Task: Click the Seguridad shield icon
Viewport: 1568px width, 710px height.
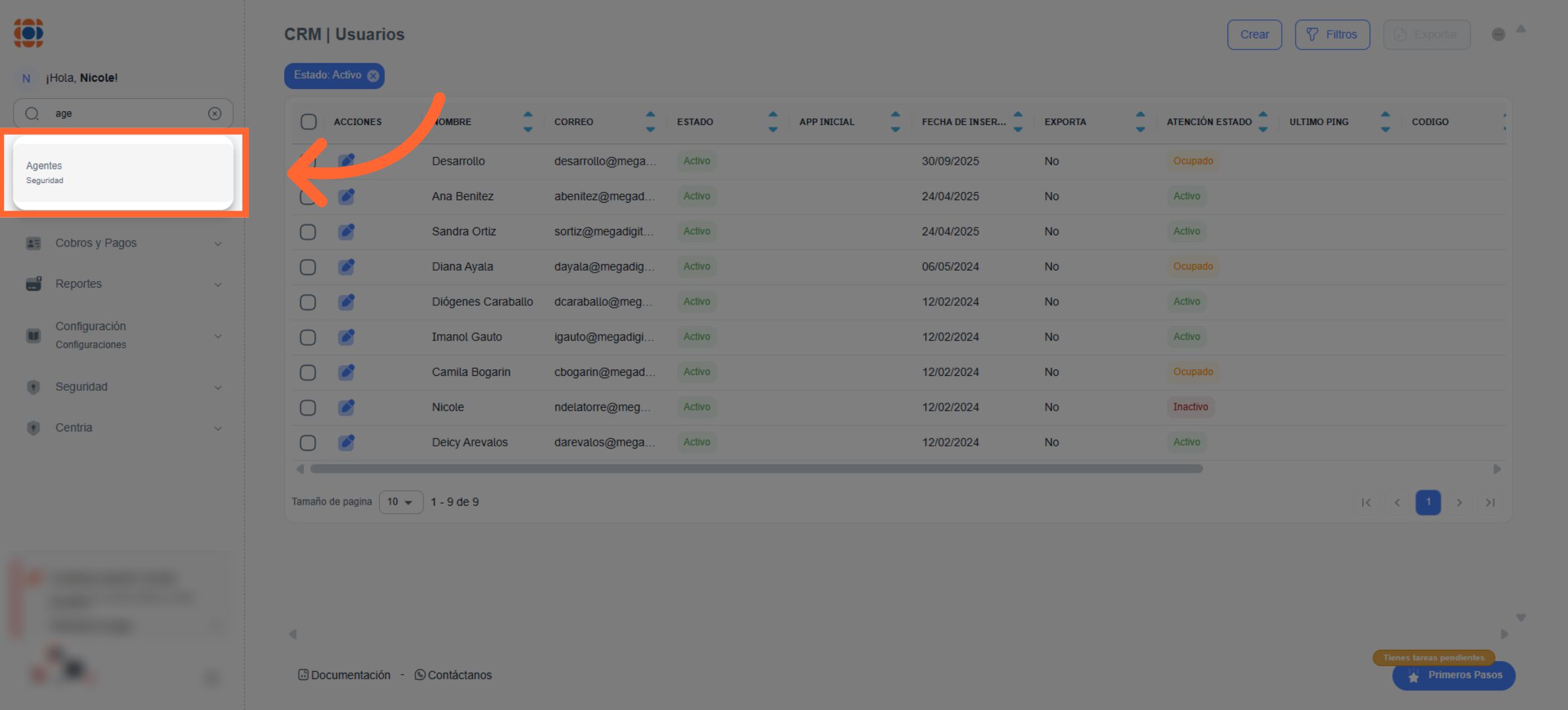Action: [x=33, y=387]
